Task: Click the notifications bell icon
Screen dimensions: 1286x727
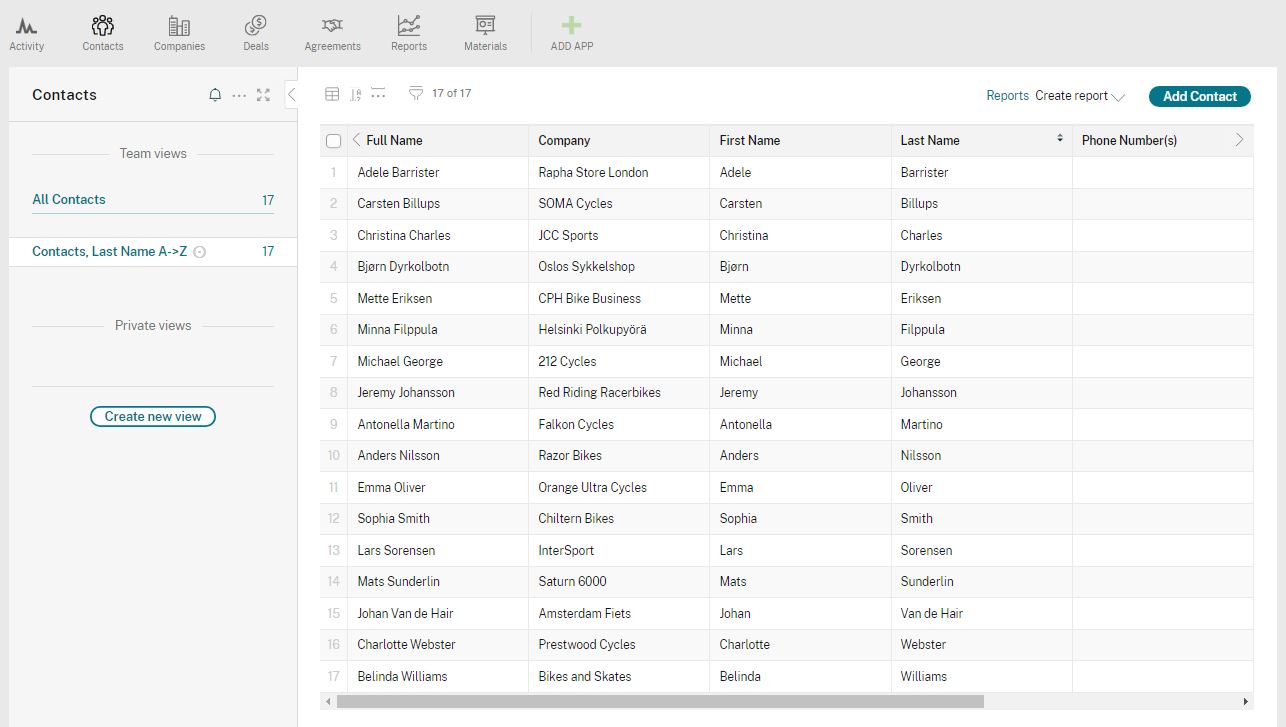Action: tap(215, 95)
